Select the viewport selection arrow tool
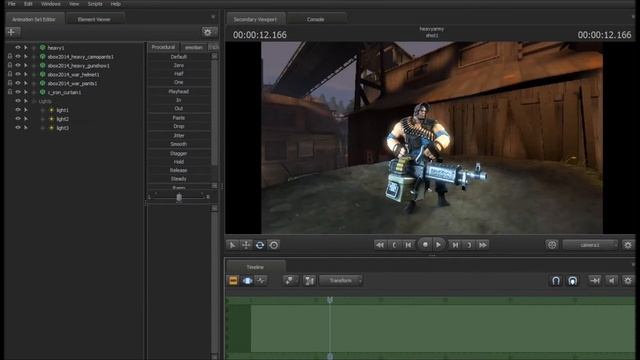 pos(232,245)
